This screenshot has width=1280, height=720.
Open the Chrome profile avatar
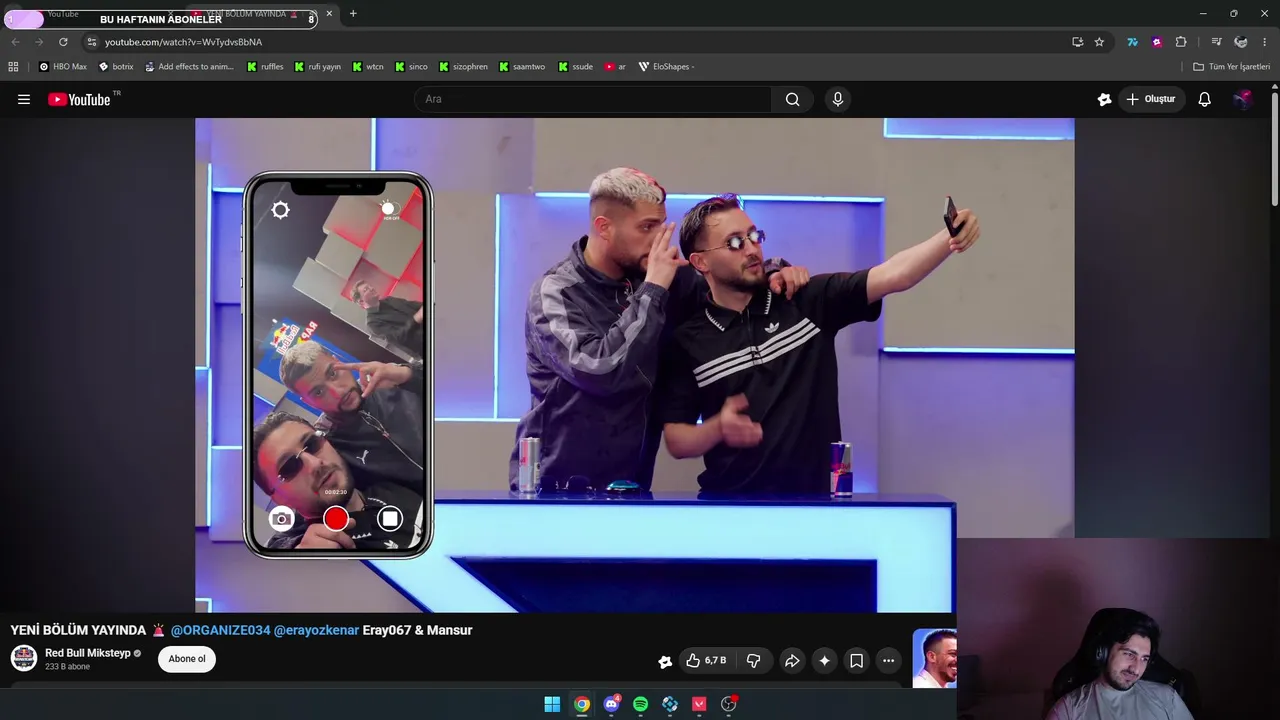point(1241,42)
